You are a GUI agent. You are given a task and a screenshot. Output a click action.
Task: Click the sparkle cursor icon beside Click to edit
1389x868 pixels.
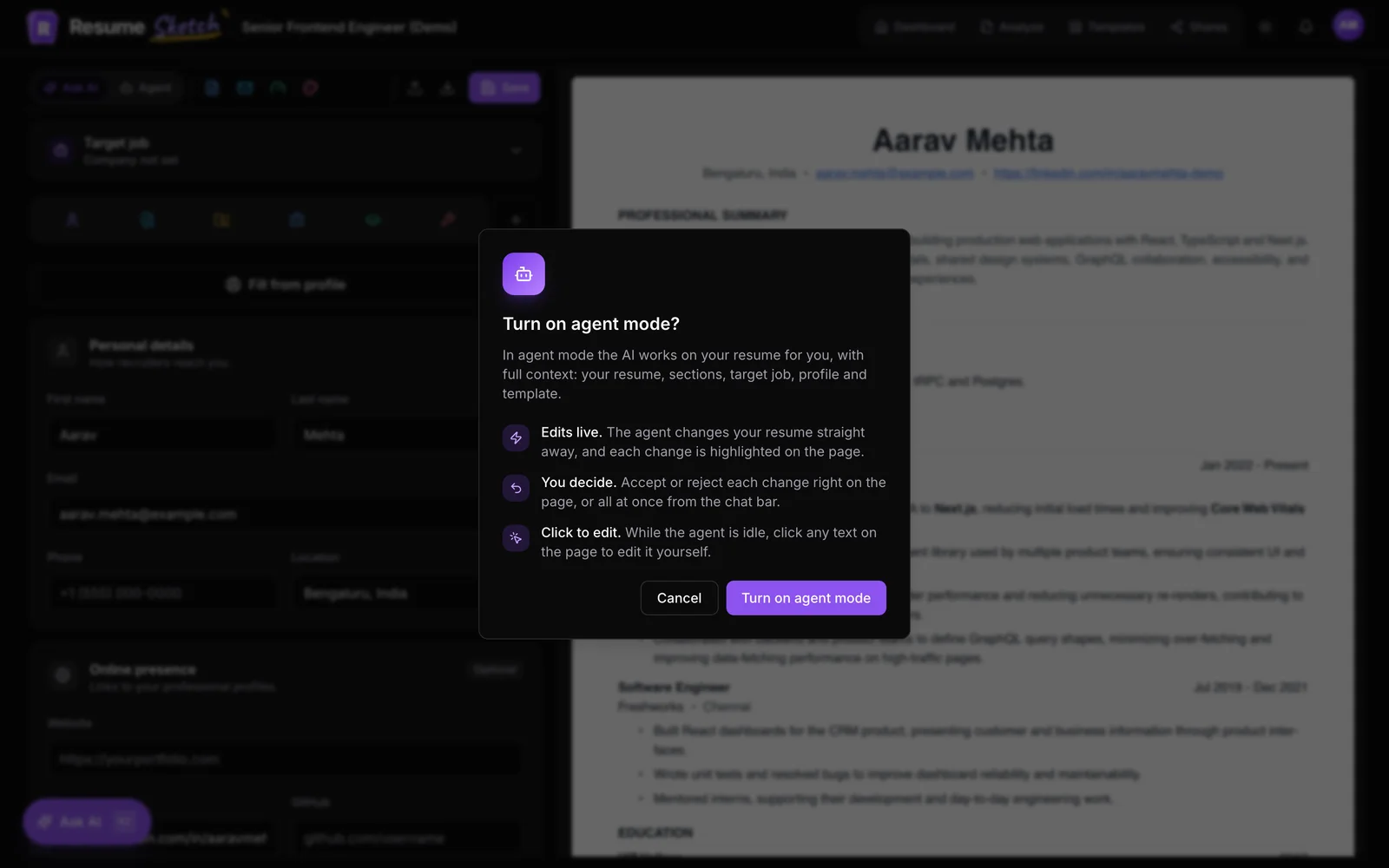(516, 538)
